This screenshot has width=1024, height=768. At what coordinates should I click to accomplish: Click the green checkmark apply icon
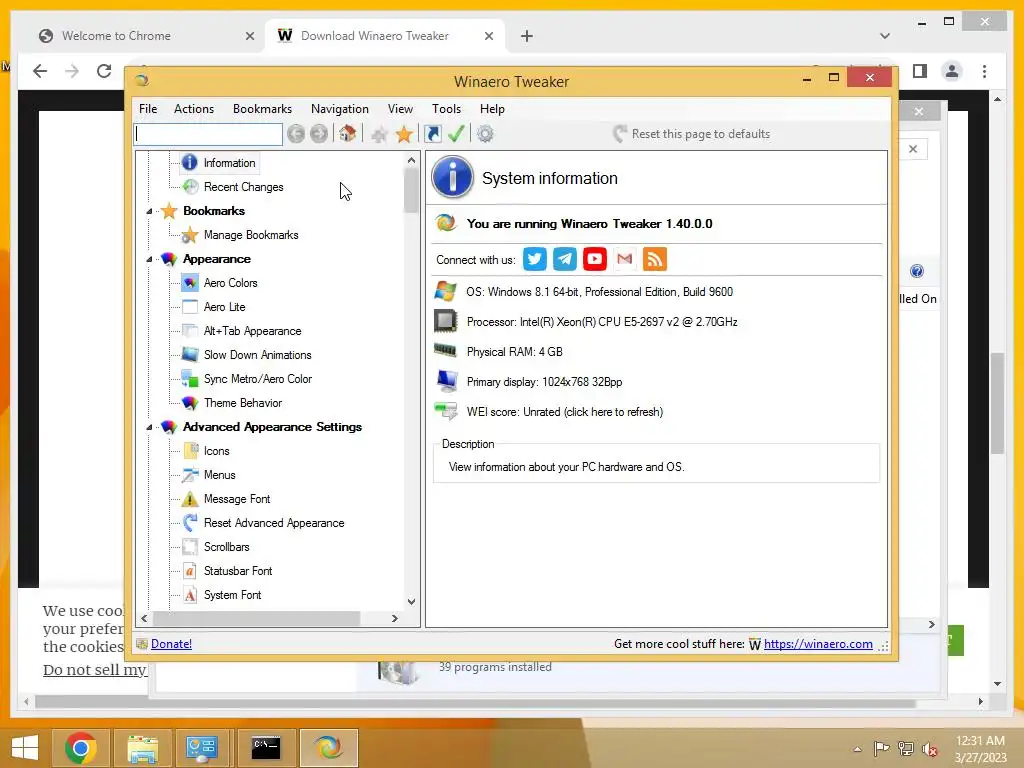point(456,134)
